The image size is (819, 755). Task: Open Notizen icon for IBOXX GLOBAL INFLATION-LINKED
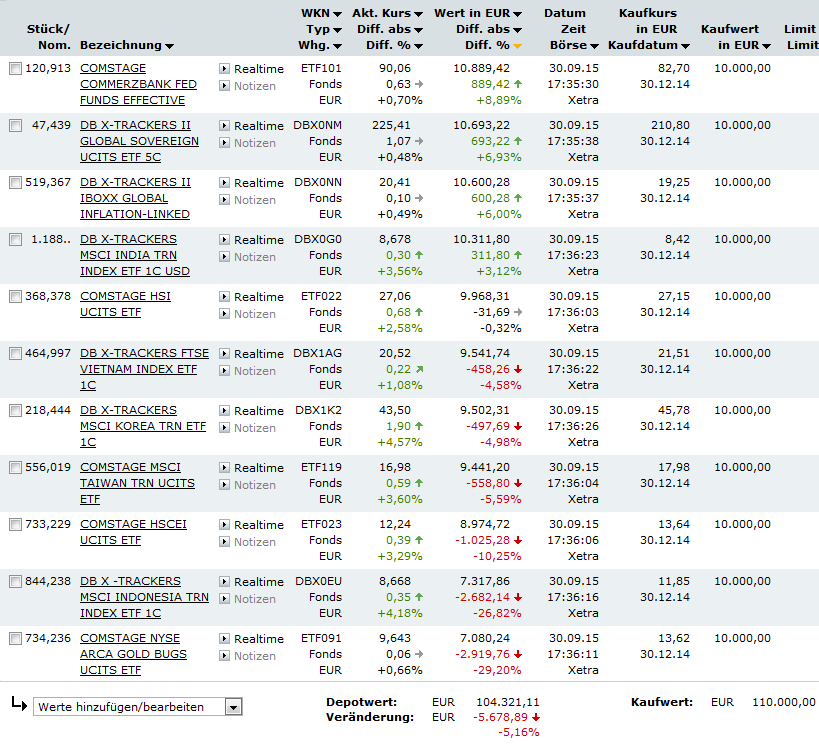(224, 200)
